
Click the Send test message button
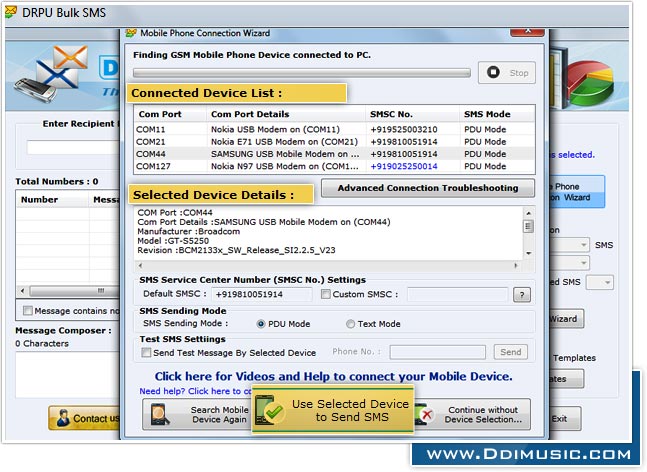point(510,352)
